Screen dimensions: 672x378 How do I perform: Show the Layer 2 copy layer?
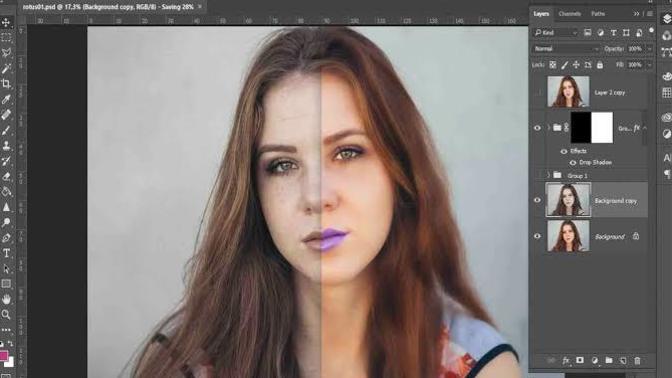click(x=538, y=92)
